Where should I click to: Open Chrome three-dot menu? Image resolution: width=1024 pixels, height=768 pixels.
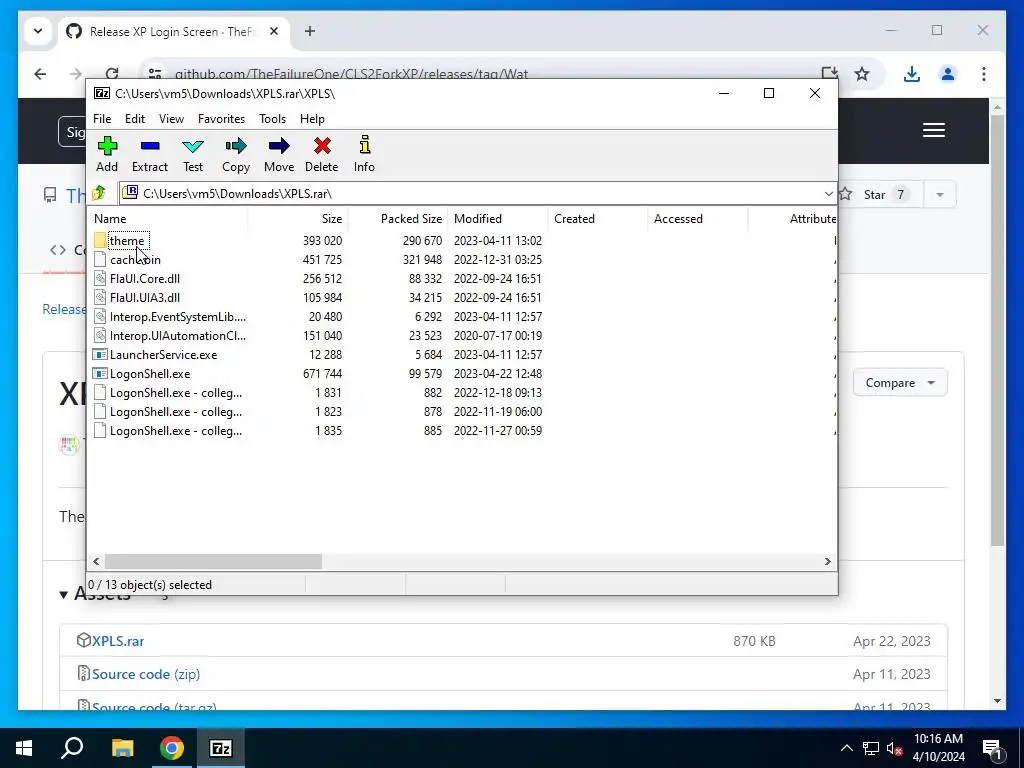click(984, 74)
